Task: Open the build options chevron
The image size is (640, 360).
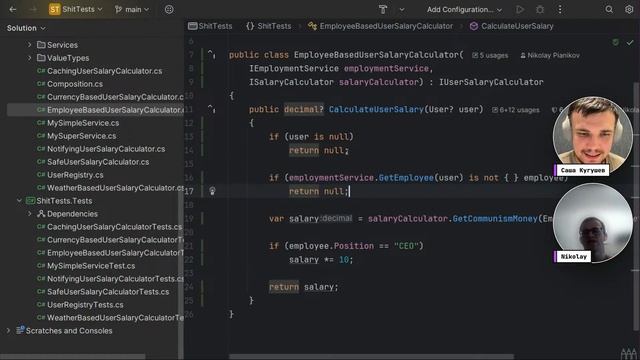Action: point(402,9)
